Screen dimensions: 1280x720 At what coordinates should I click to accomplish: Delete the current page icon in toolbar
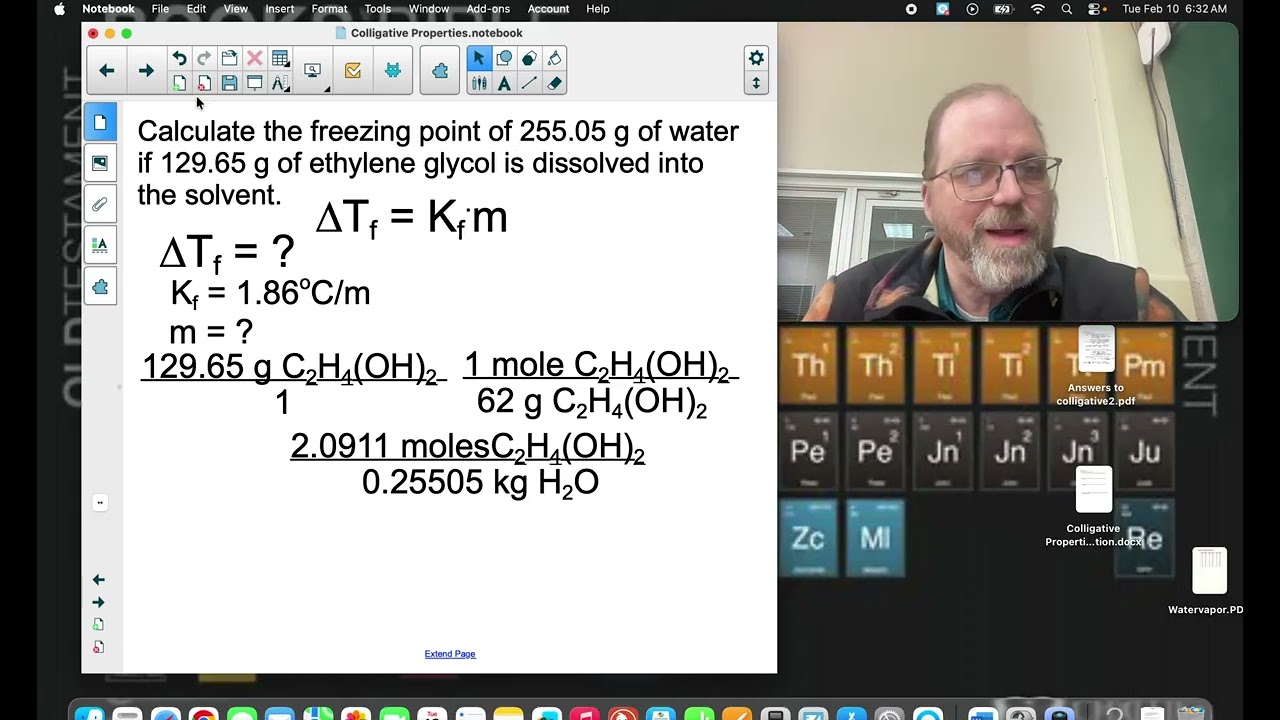204,84
